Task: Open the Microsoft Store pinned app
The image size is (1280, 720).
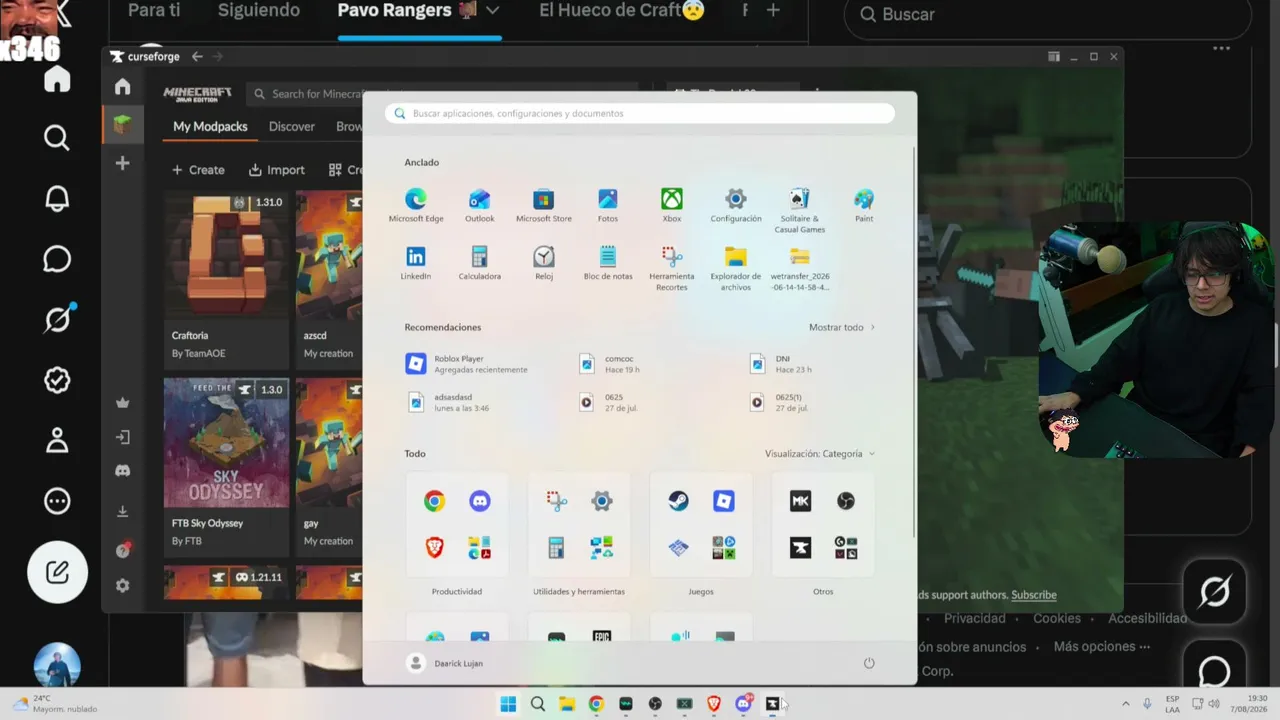Action: (x=543, y=205)
